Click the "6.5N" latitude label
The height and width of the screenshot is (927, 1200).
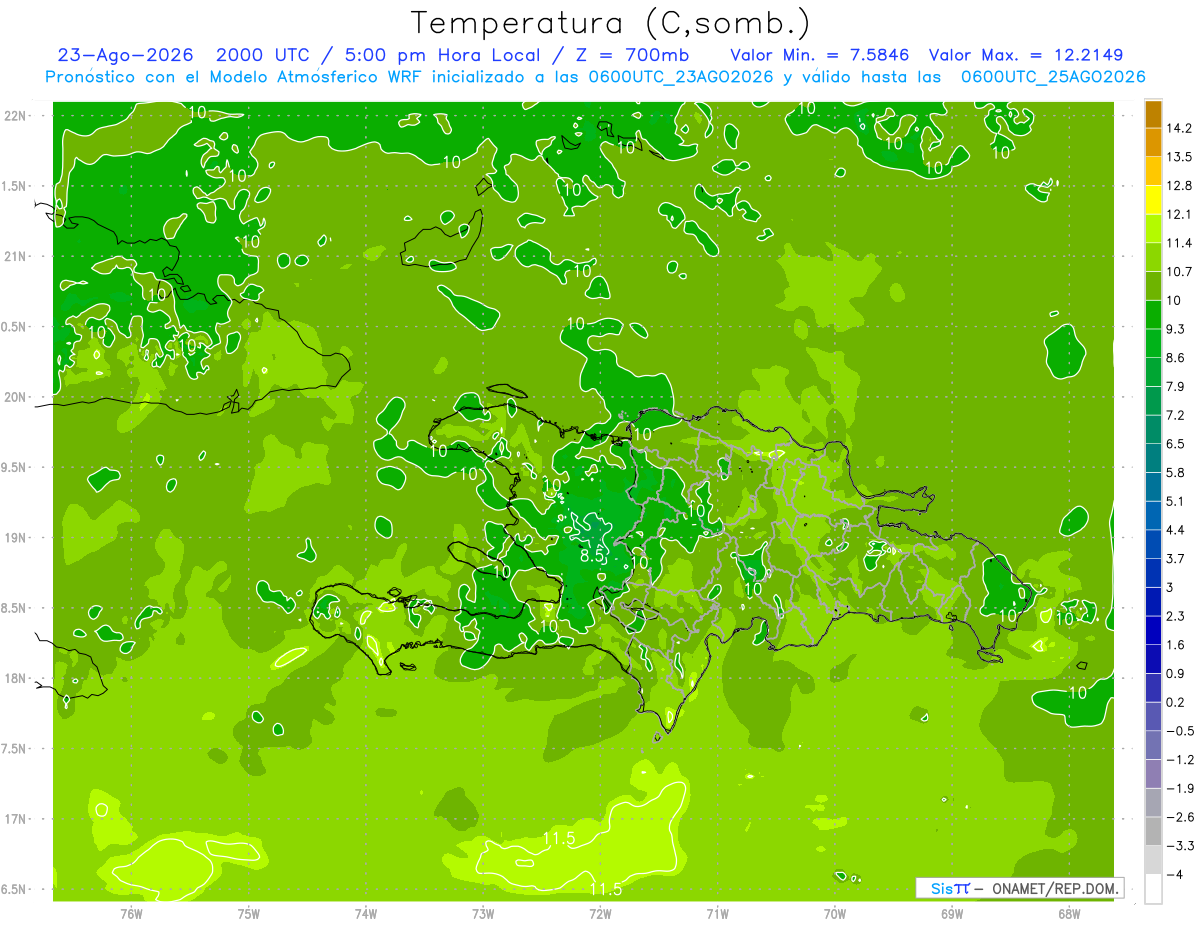[15, 890]
